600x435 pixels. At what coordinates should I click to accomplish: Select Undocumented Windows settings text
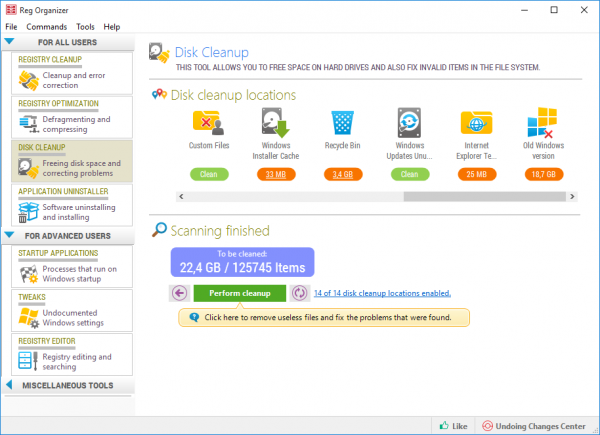(73, 318)
